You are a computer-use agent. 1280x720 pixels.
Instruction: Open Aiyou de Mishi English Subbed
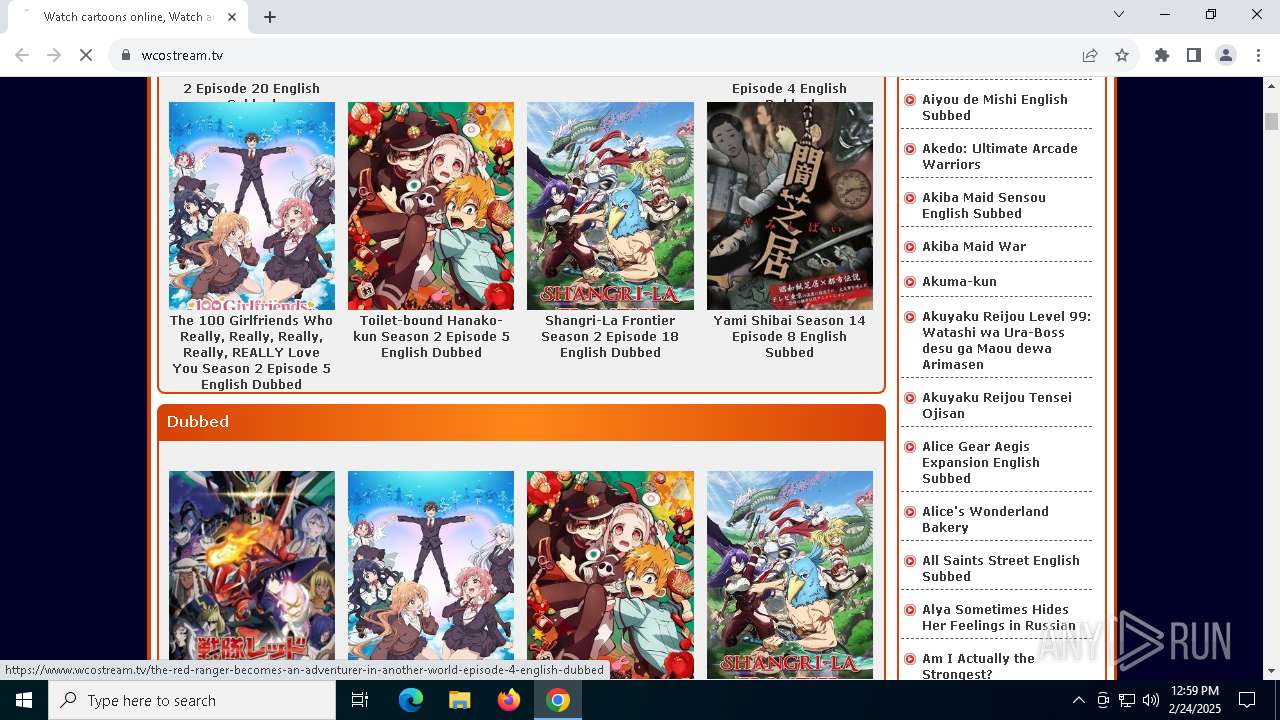pos(995,107)
